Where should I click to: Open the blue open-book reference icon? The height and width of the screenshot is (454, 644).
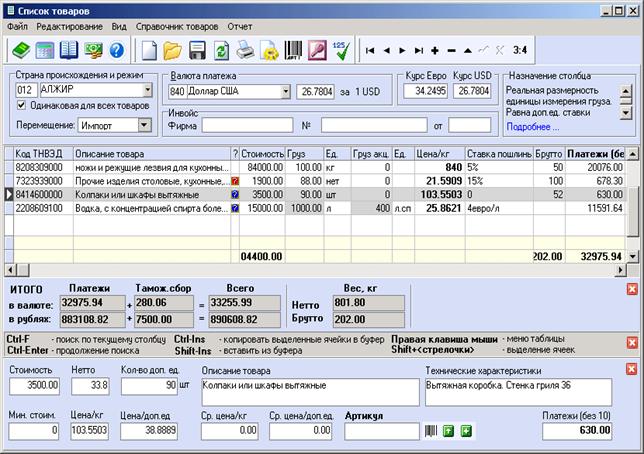coord(69,51)
